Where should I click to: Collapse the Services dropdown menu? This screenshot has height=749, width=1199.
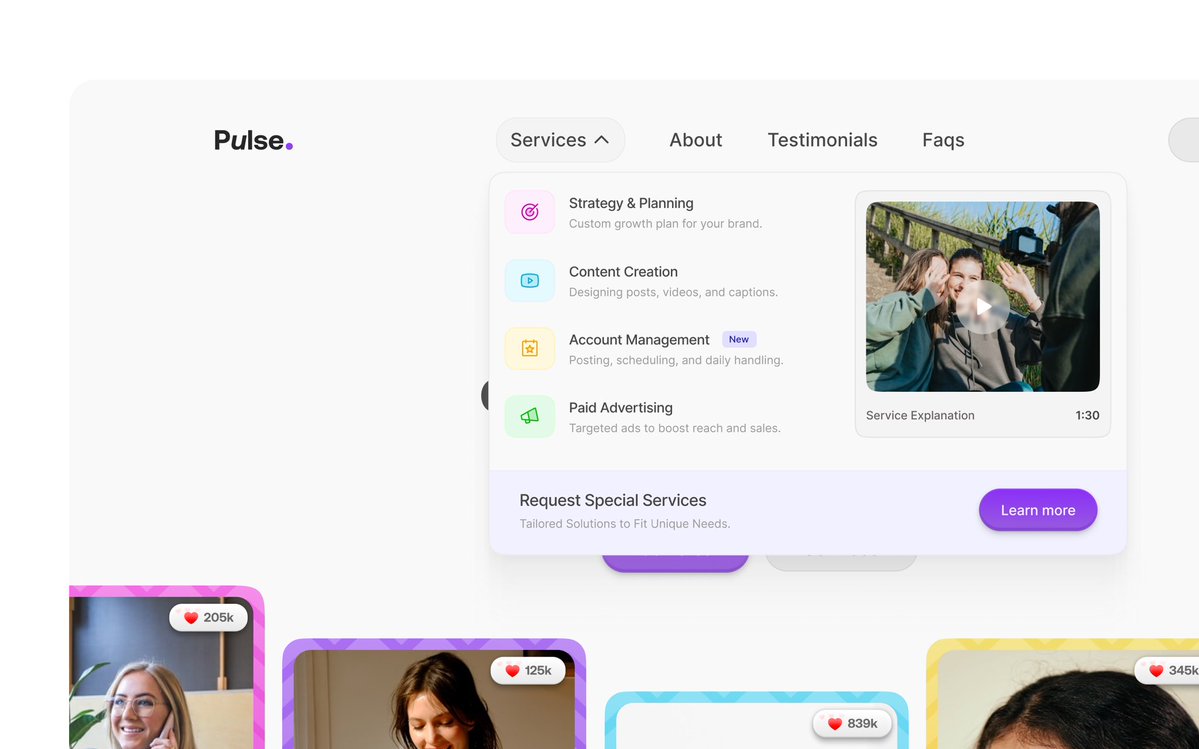tap(561, 140)
